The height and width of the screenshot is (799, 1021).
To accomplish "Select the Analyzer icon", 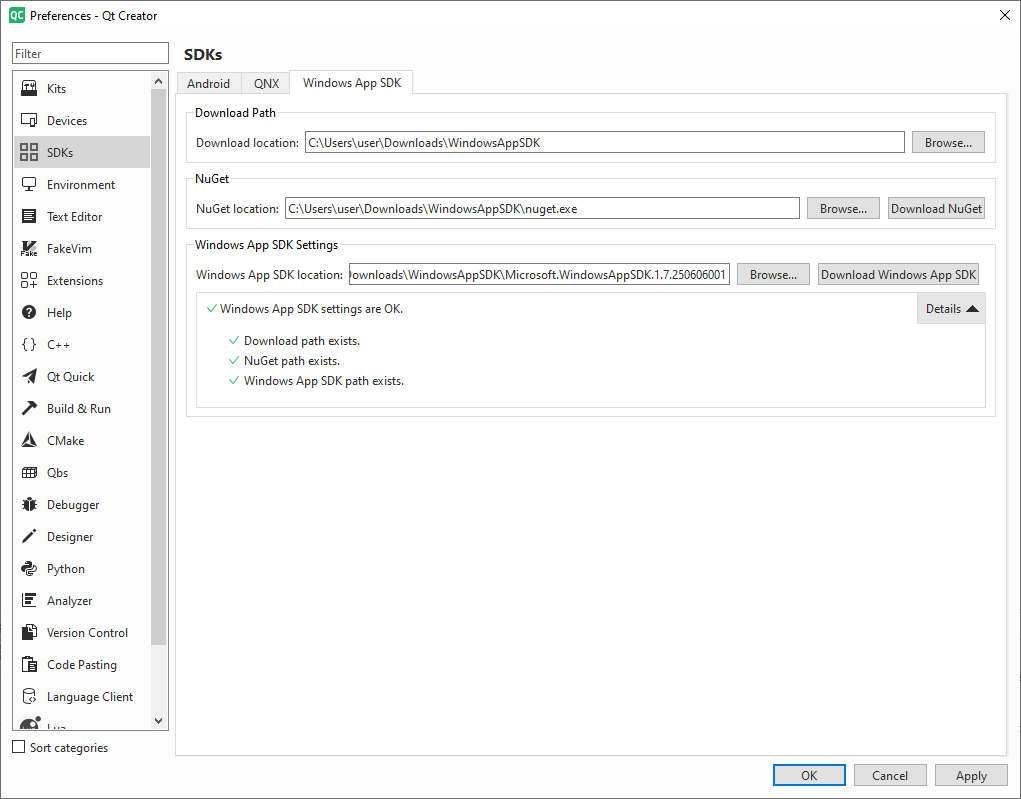I will 29,600.
